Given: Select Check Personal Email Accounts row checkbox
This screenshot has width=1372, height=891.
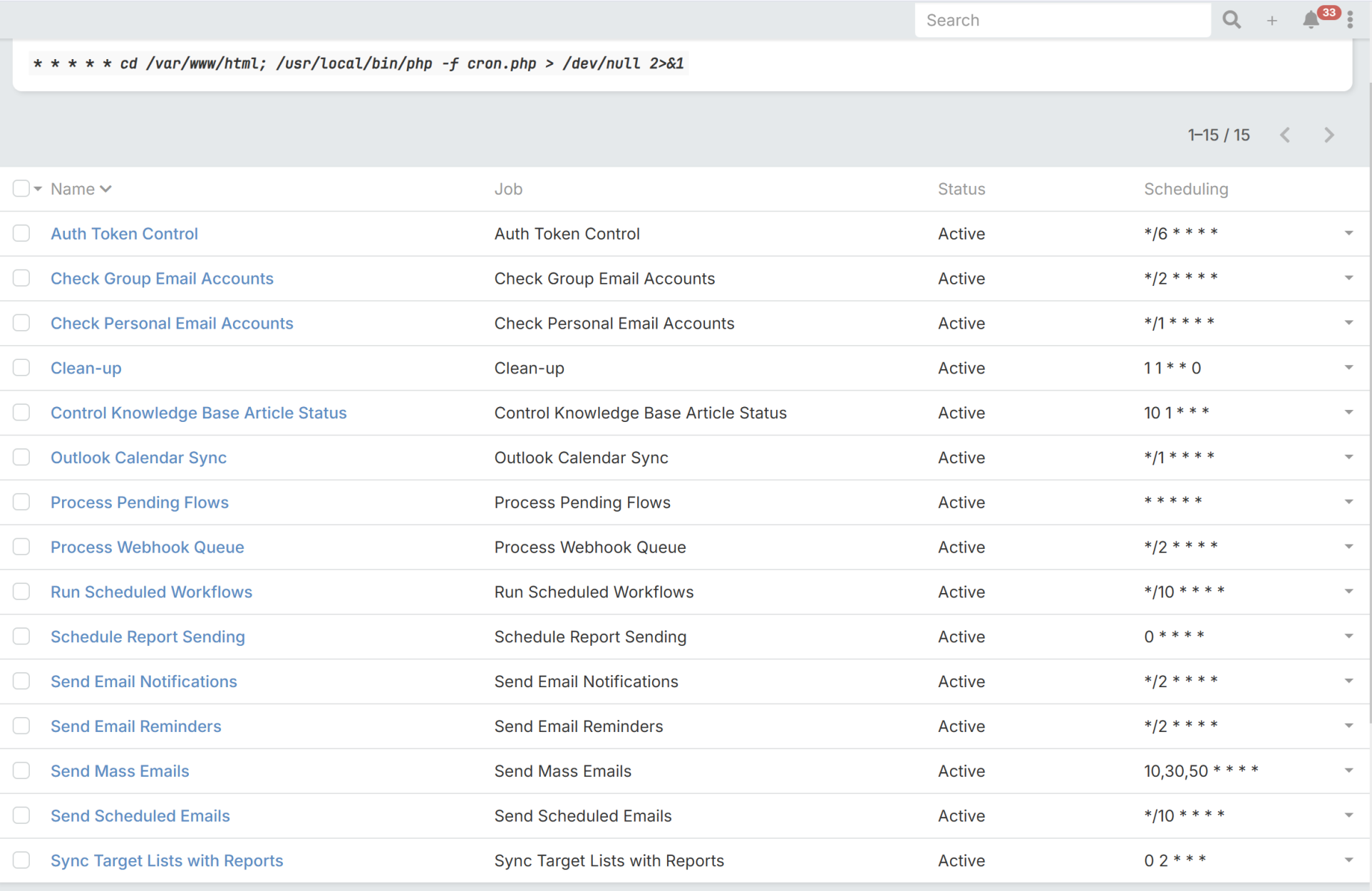Looking at the screenshot, I should (x=21, y=323).
